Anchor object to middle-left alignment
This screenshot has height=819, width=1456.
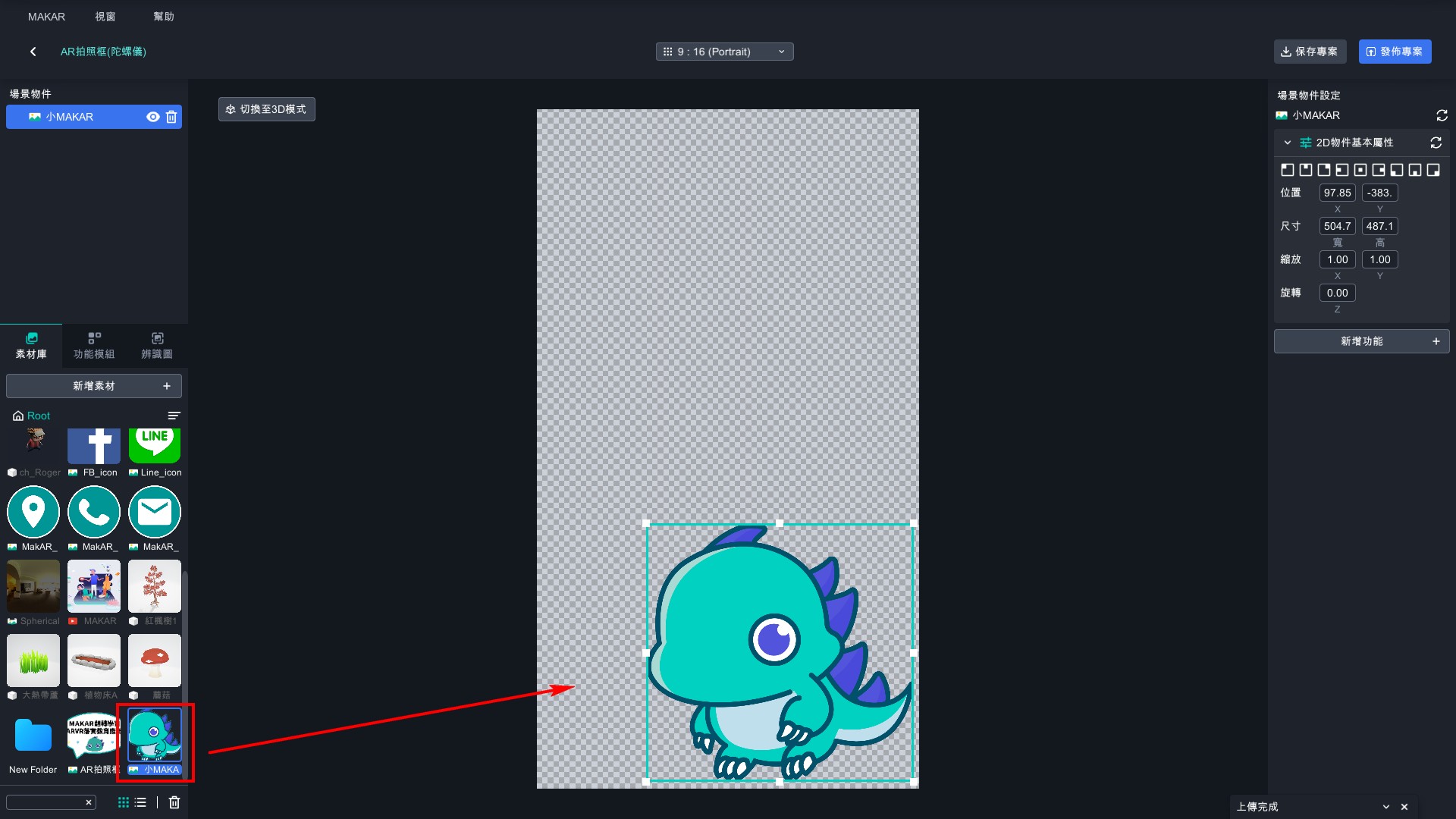pyautogui.click(x=1341, y=170)
